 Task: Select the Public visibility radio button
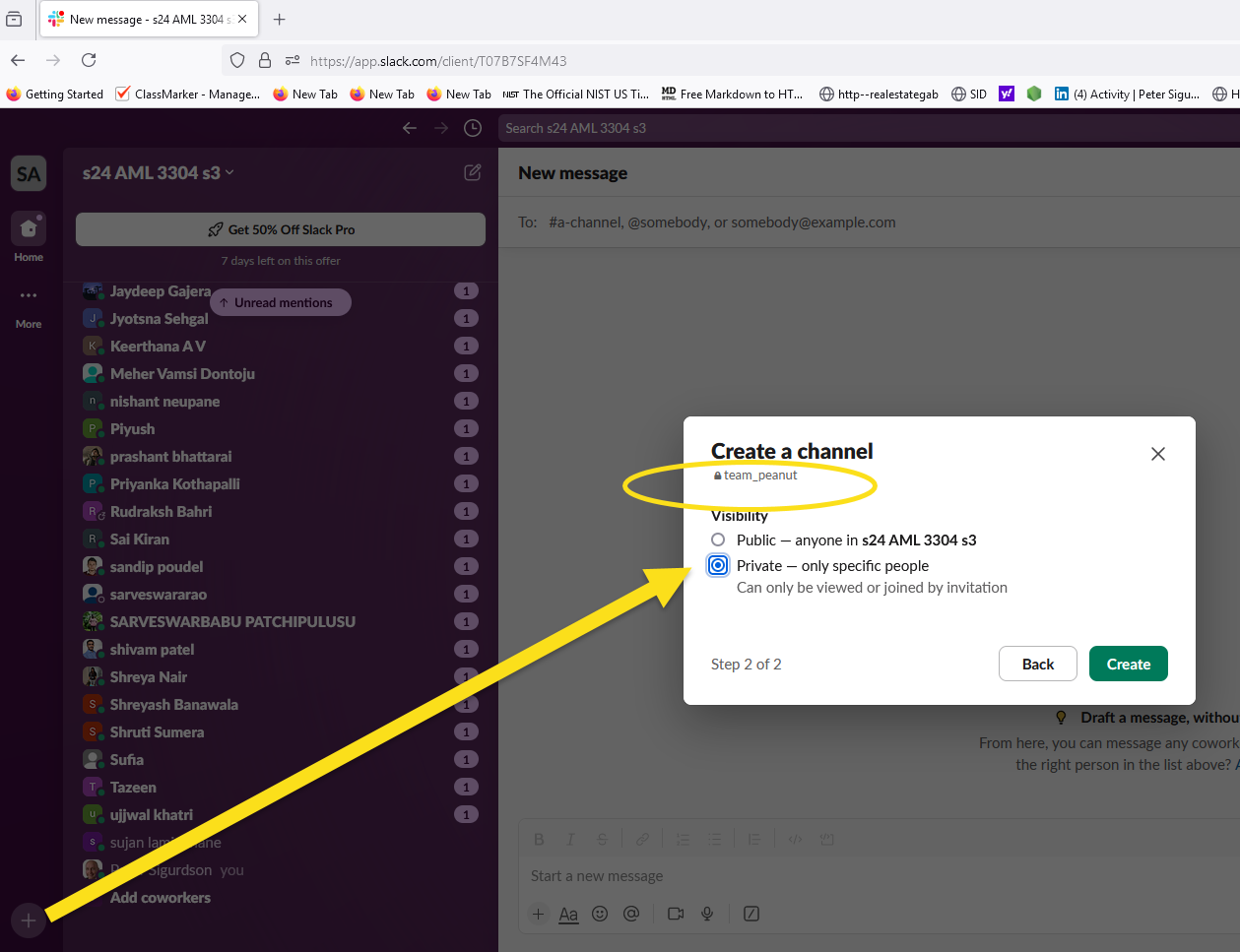coord(718,539)
